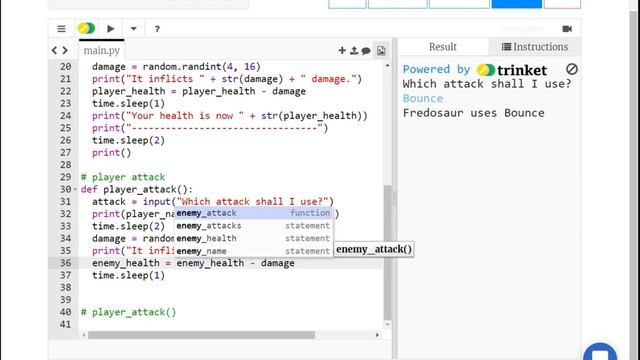Go to previous file with left chevron
This screenshot has height=360, width=640.
(x=55, y=50)
